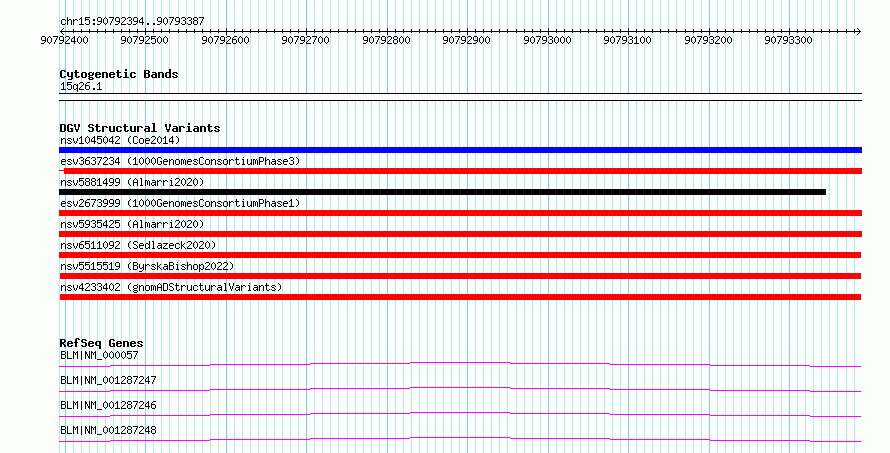Open the nsv5935425 (Almarri2020) label
This screenshot has width=890, height=453.
[x=132, y=224]
